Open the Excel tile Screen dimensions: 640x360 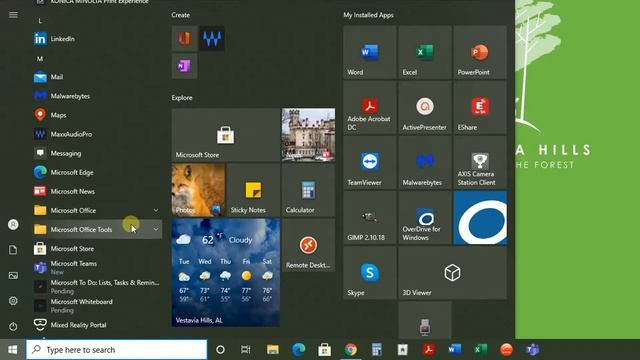coord(424,52)
